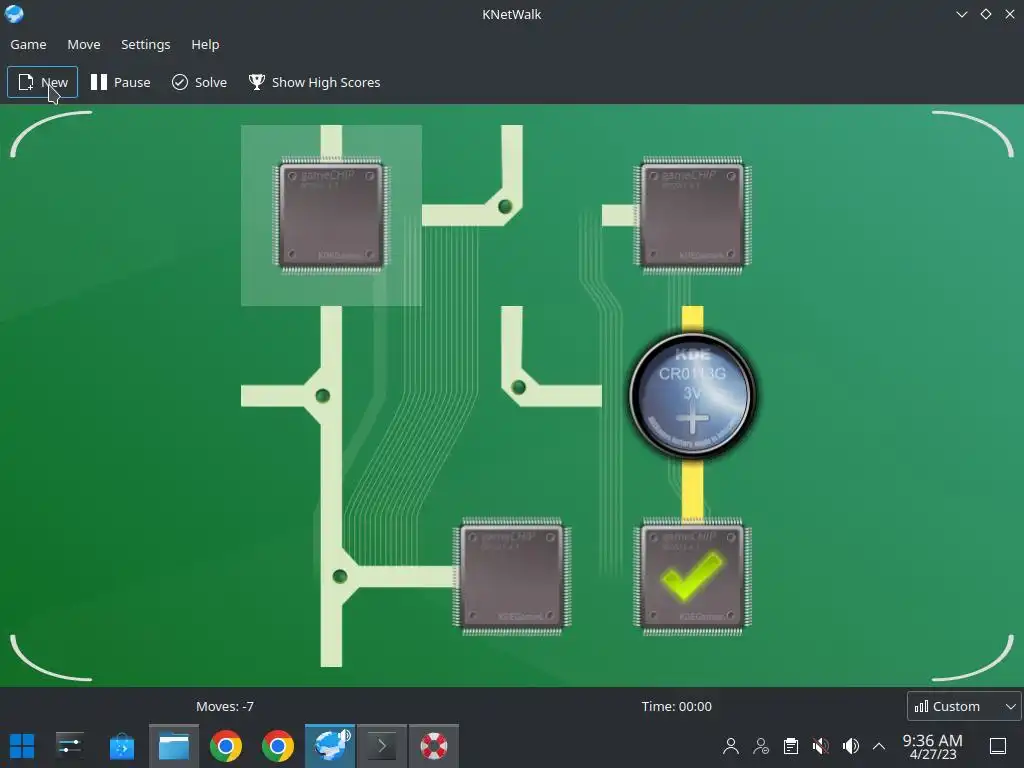Click the show desktop tray button
Viewport: 1024px width, 768px height.
click(998, 746)
